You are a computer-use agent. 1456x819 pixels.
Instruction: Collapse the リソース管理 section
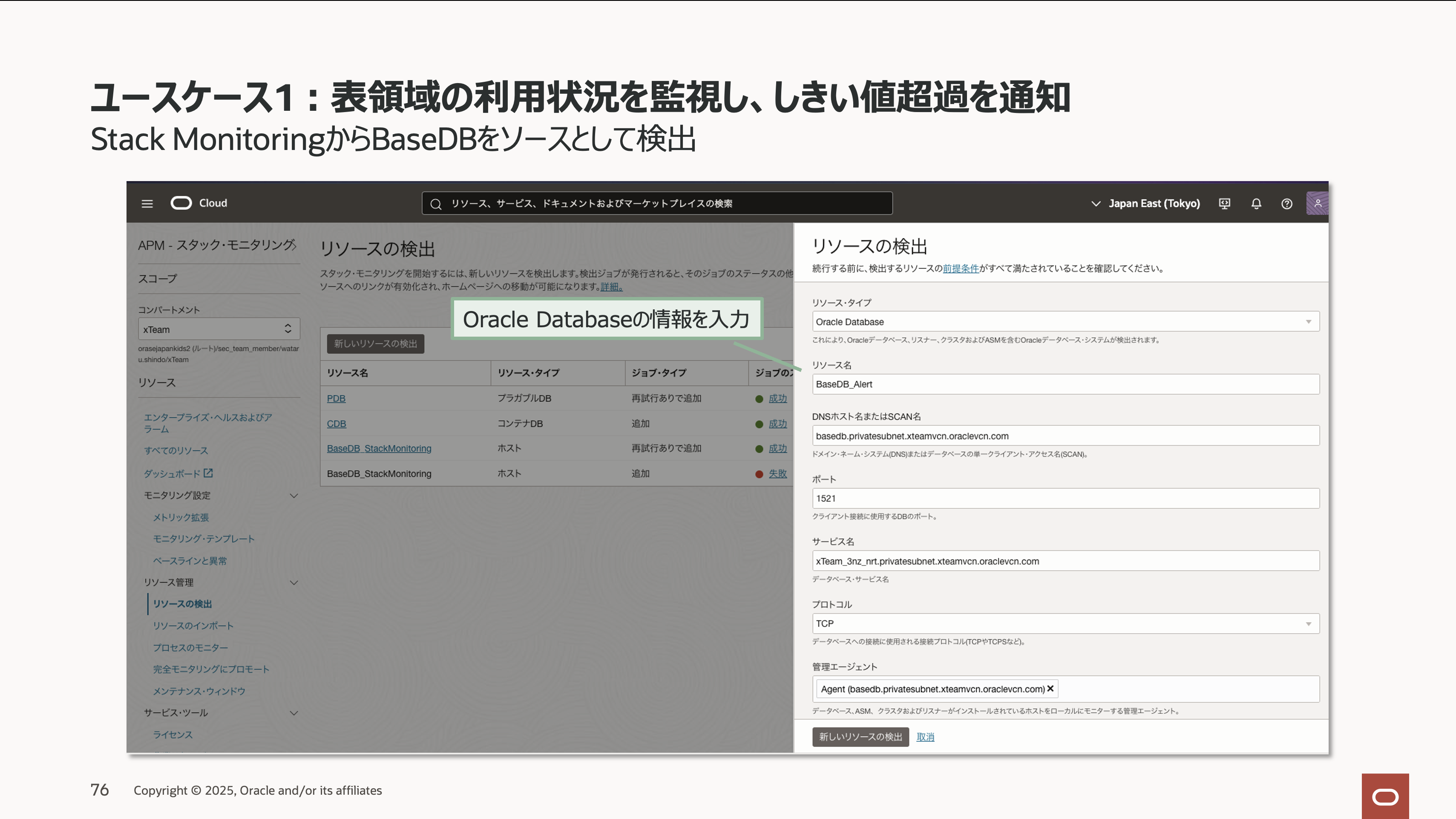pyautogui.click(x=294, y=583)
